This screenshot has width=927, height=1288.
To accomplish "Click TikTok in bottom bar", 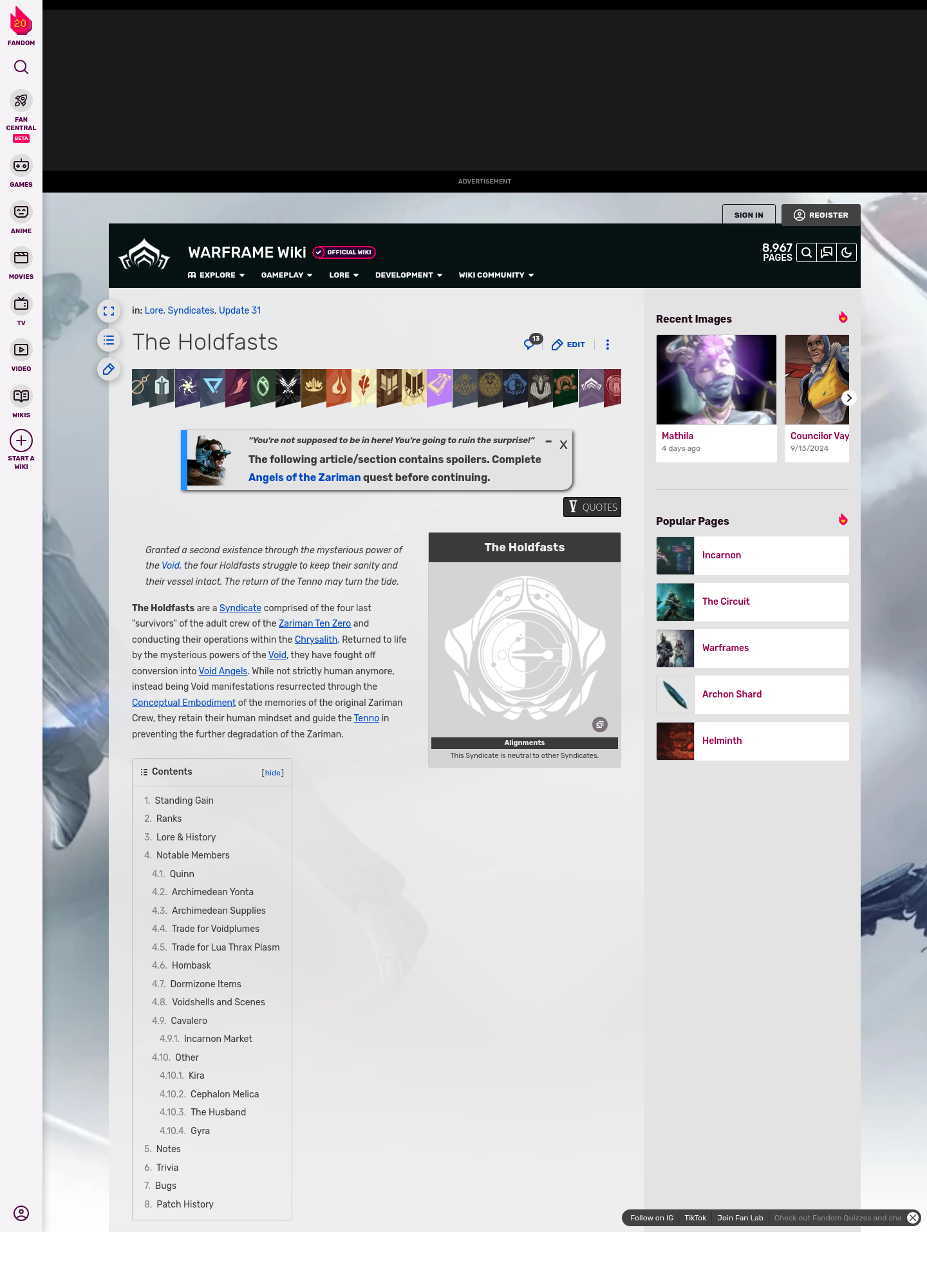I will tap(695, 1218).
